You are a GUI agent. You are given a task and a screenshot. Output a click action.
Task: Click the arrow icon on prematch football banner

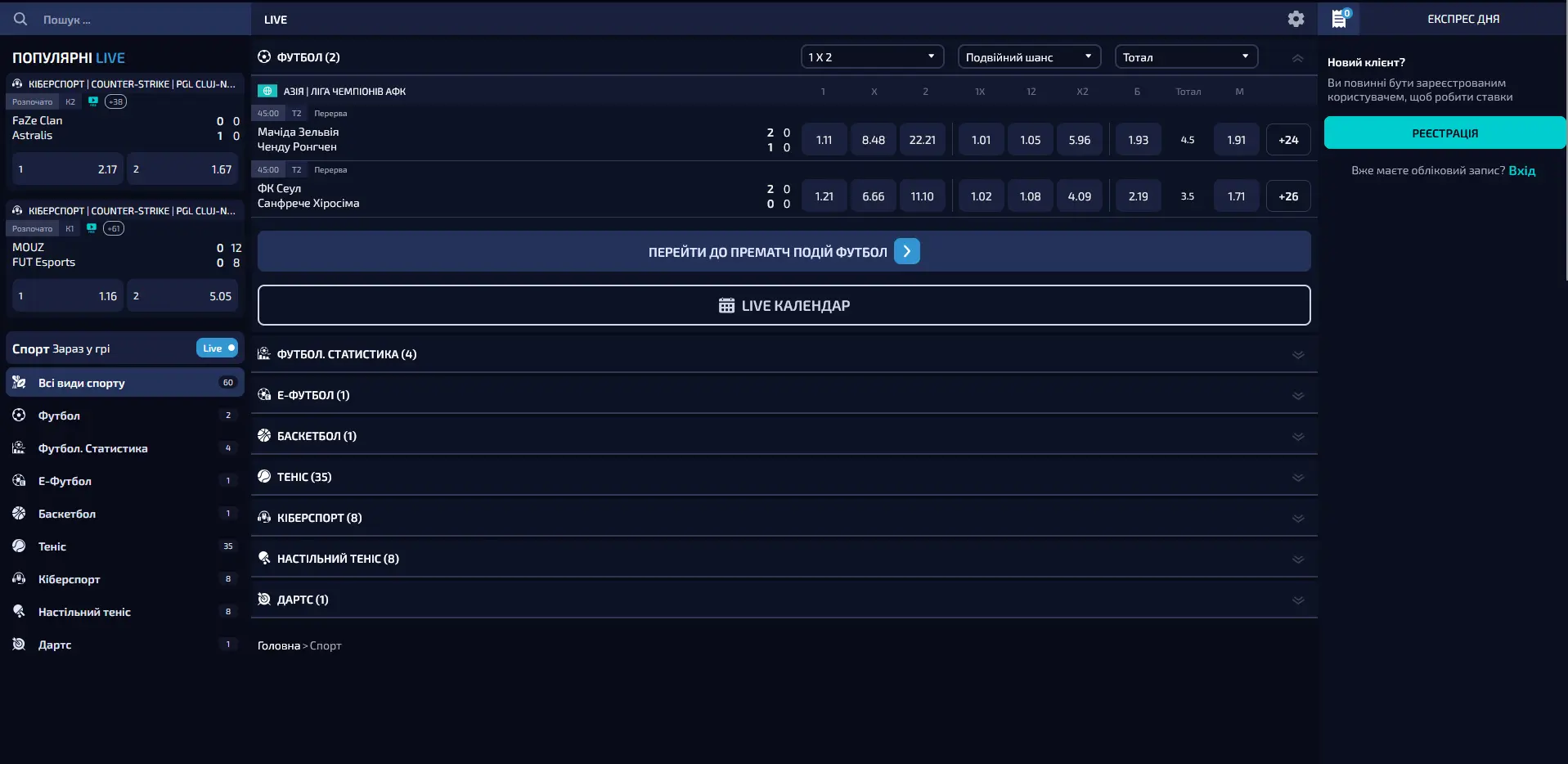(906, 252)
